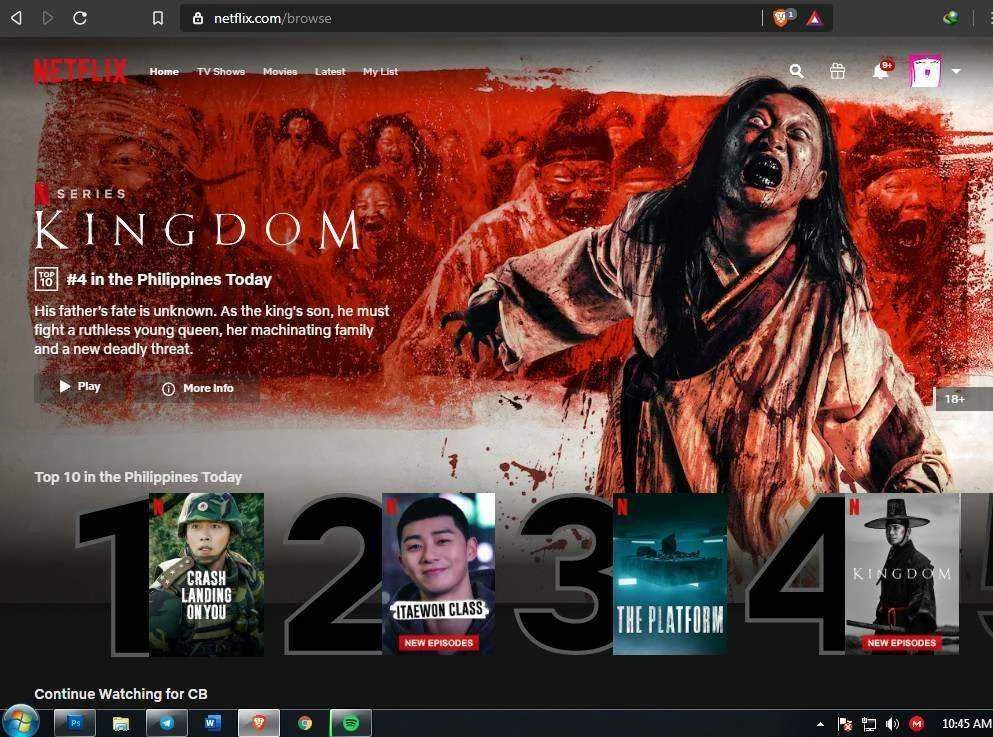The width and height of the screenshot is (993, 737).
Task: Click the Top 10 badge icon
Action: click(x=46, y=279)
